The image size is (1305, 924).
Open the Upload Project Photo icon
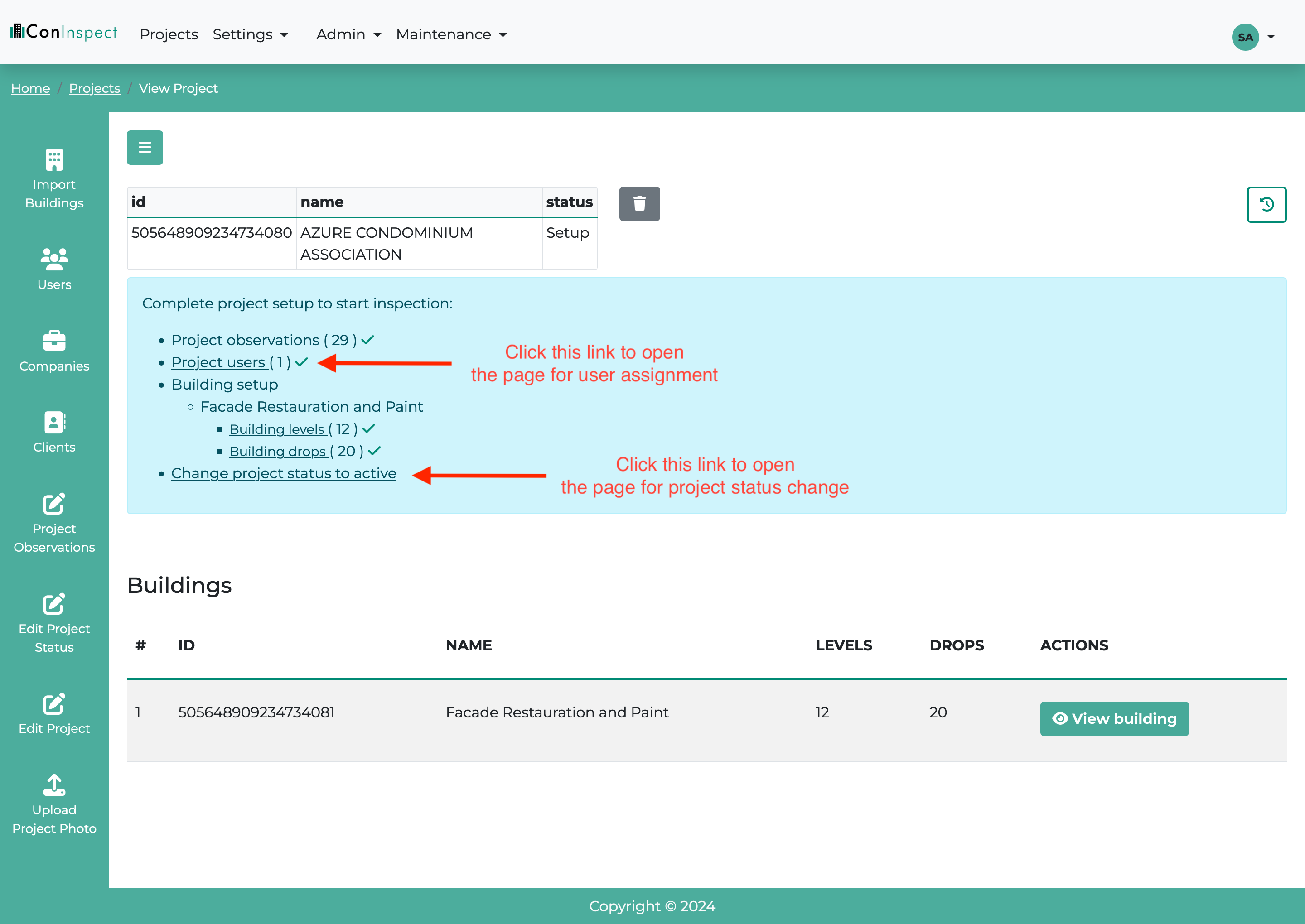(x=54, y=785)
